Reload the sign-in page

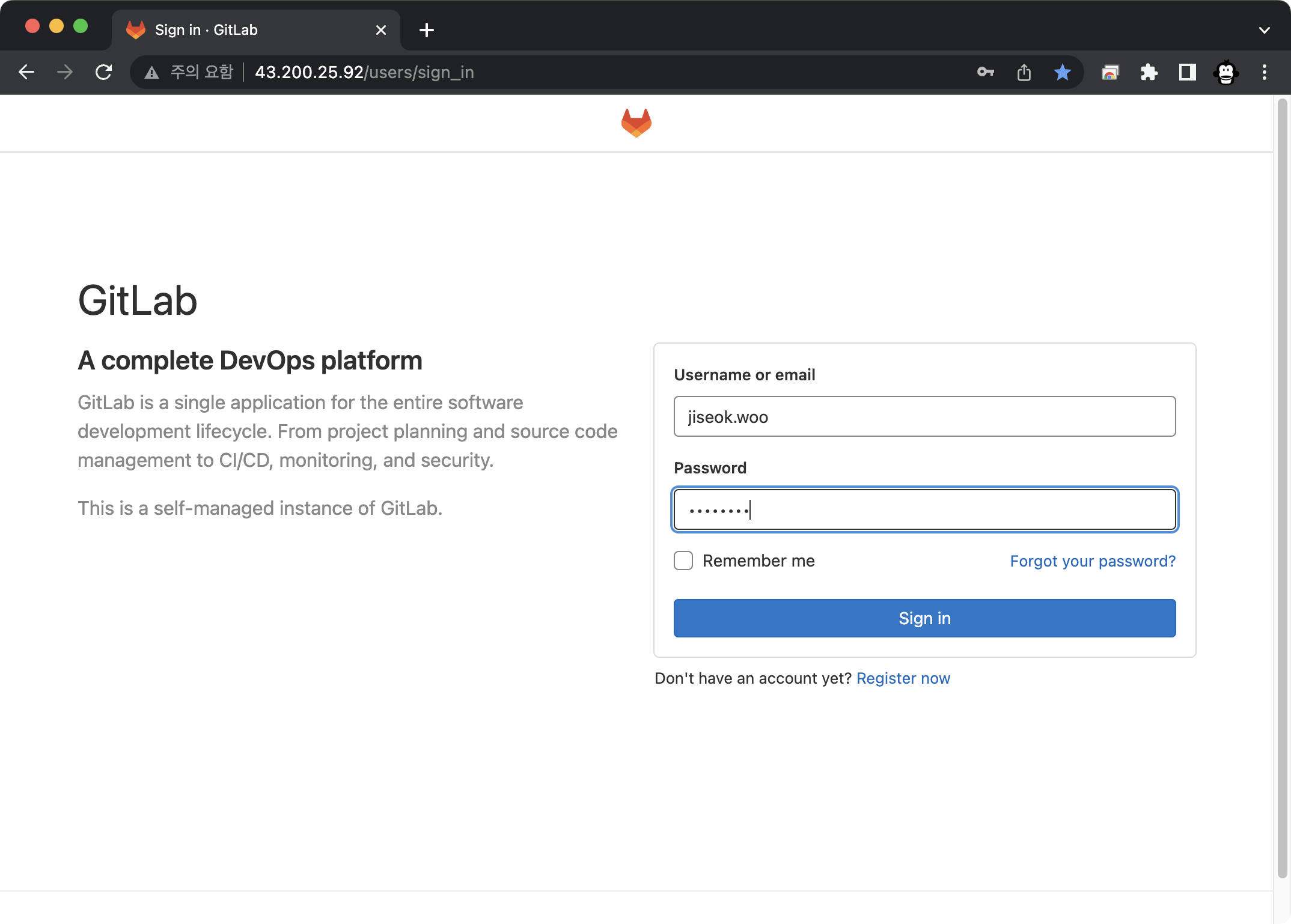click(104, 72)
